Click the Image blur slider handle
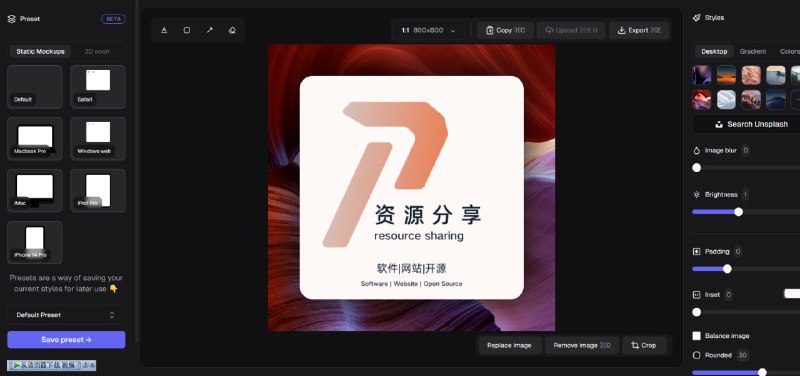Image resolution: width=800 pixels, height=376 pixels. pos(696,167)
